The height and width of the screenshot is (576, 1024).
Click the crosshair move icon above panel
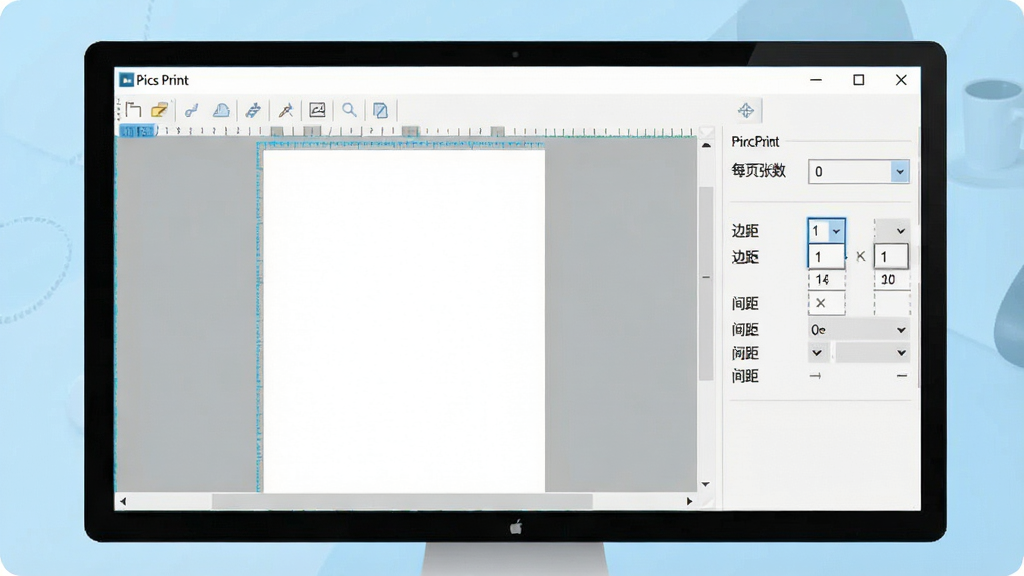[746, 110]
